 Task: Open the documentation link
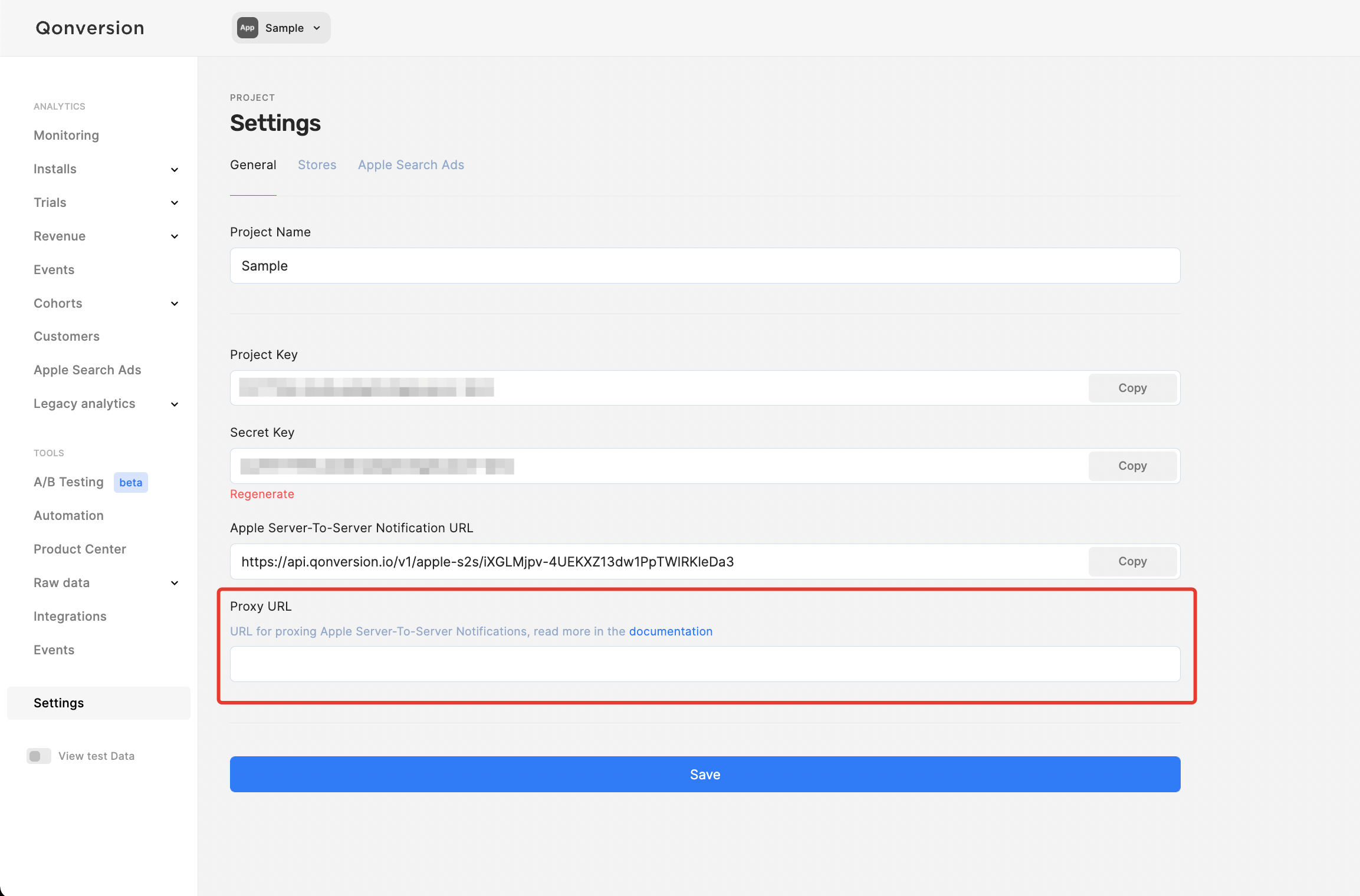[671, 631]
